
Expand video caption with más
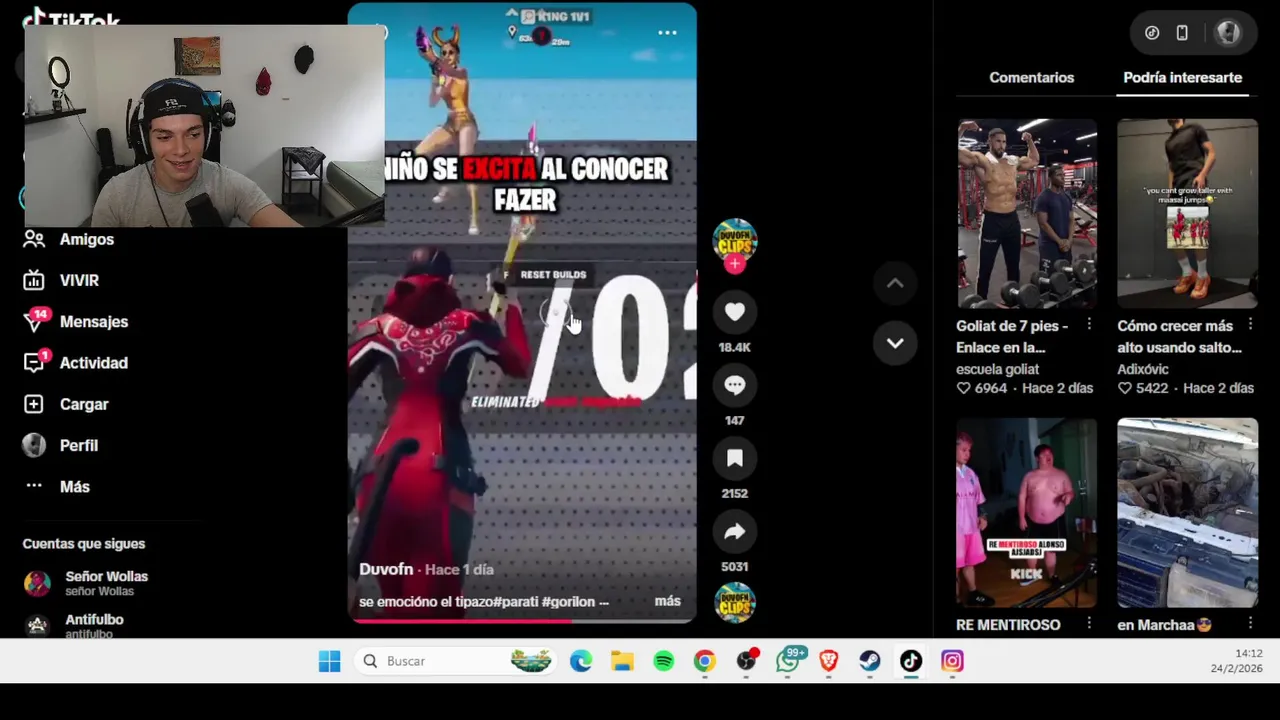pyautogui.click(x=667, y=601)
